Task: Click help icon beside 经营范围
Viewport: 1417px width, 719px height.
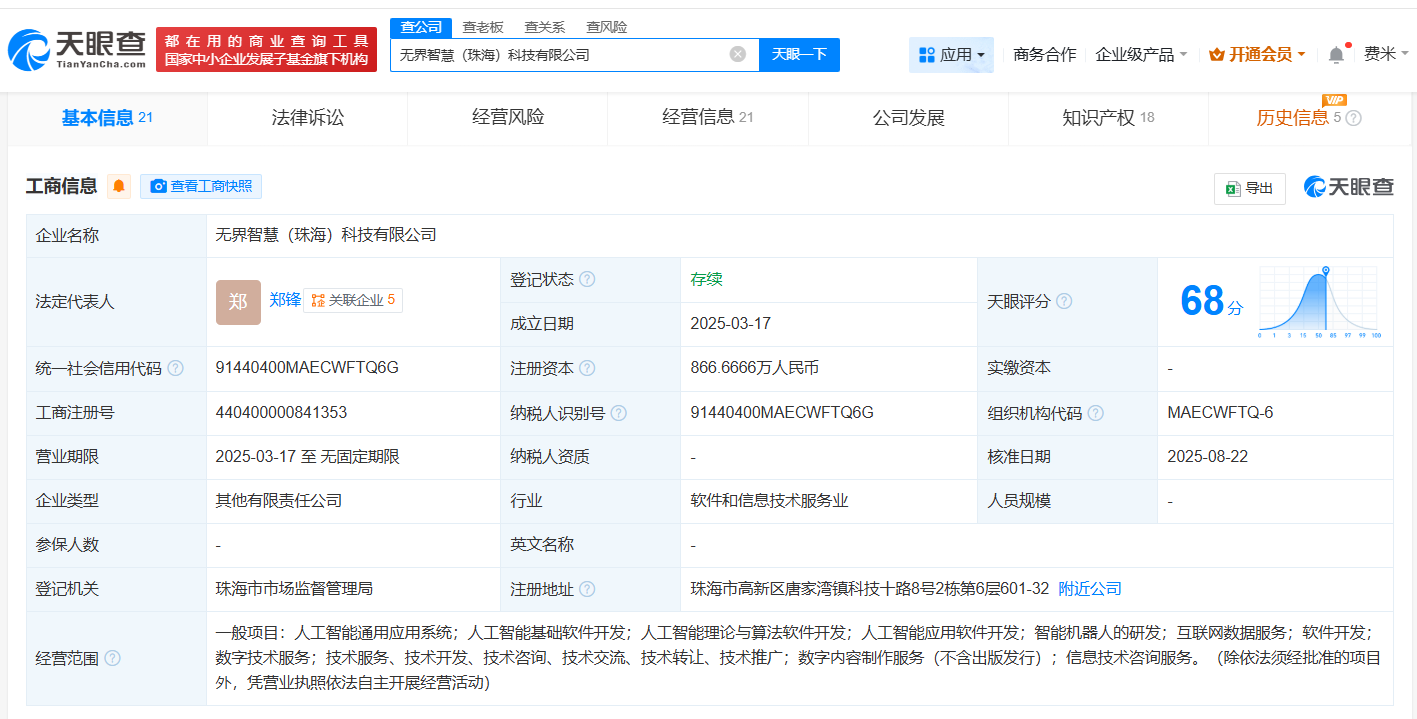Action: pos(111,658)
